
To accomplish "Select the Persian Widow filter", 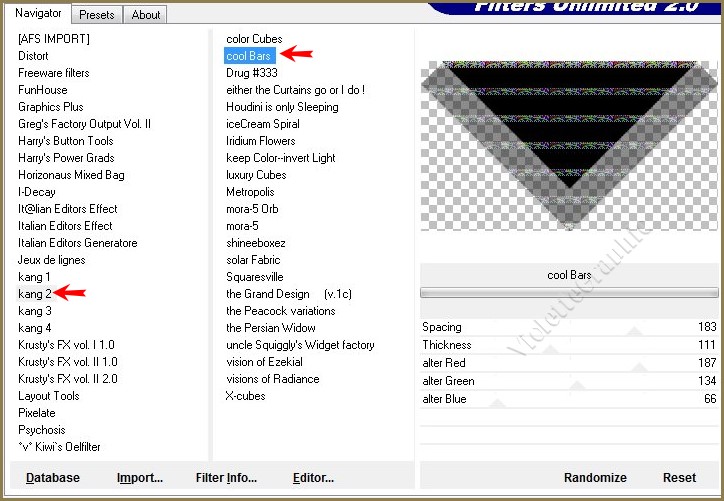I will [x=270, y=328].
